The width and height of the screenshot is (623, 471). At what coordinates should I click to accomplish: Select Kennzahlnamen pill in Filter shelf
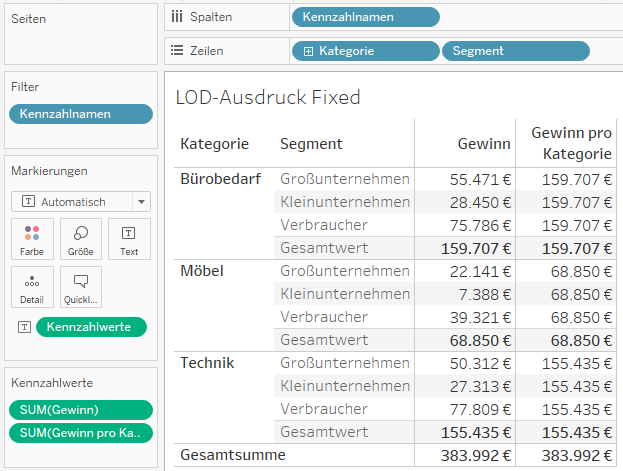click(81, 114)
